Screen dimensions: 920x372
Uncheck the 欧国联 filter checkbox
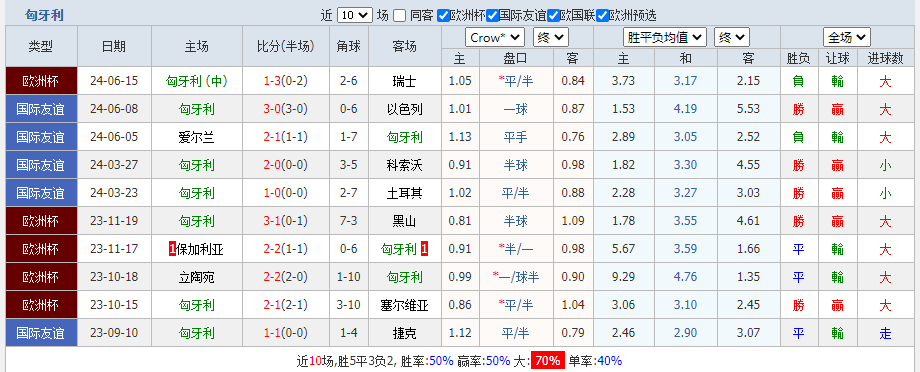pos(553,15)
